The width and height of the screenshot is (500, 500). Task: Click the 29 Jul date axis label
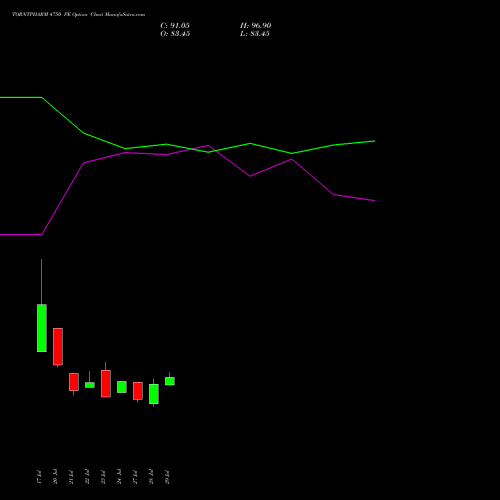click(167, 477)
